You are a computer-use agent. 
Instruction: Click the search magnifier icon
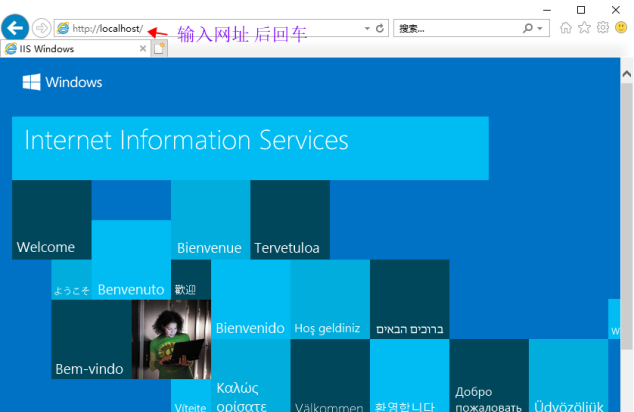(528, 28)
